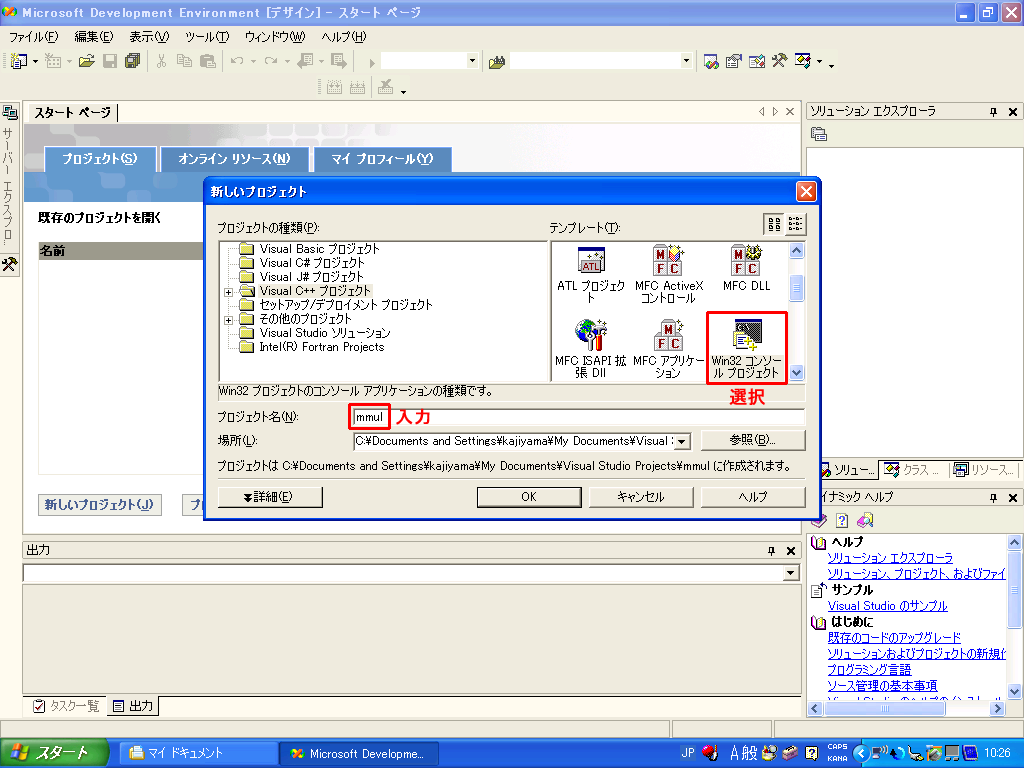Open the プログラミング言語 help link
This screenshot has height=768, width=1024.
pos(869,669)
